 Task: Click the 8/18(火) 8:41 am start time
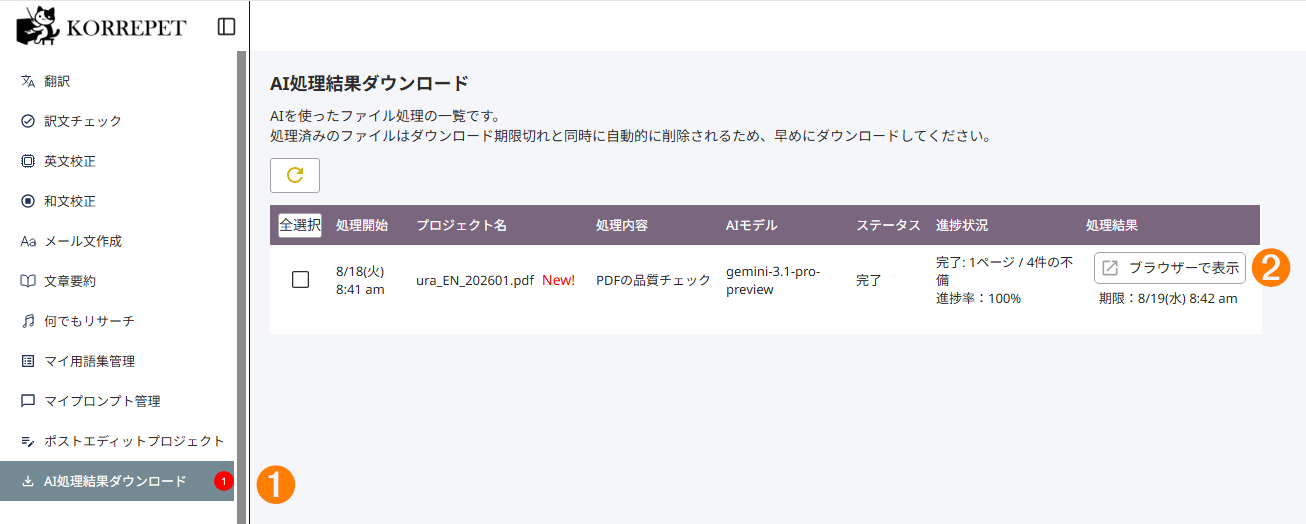360,280
